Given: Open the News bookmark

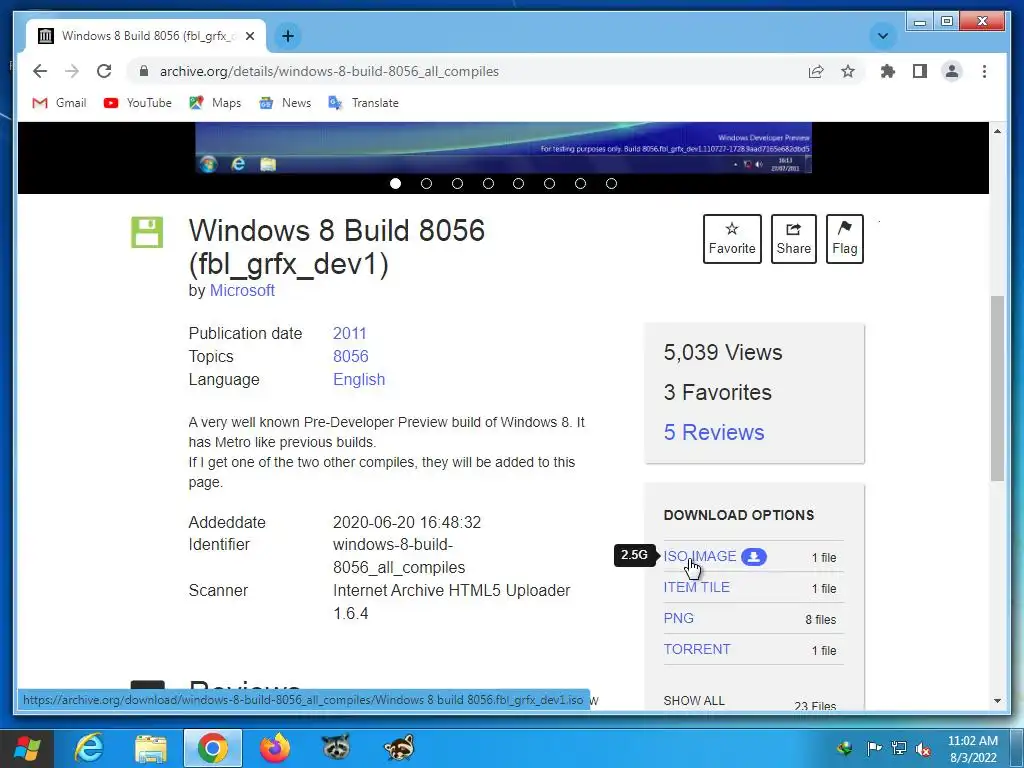Looking at the screenshot, I should 285,103.
